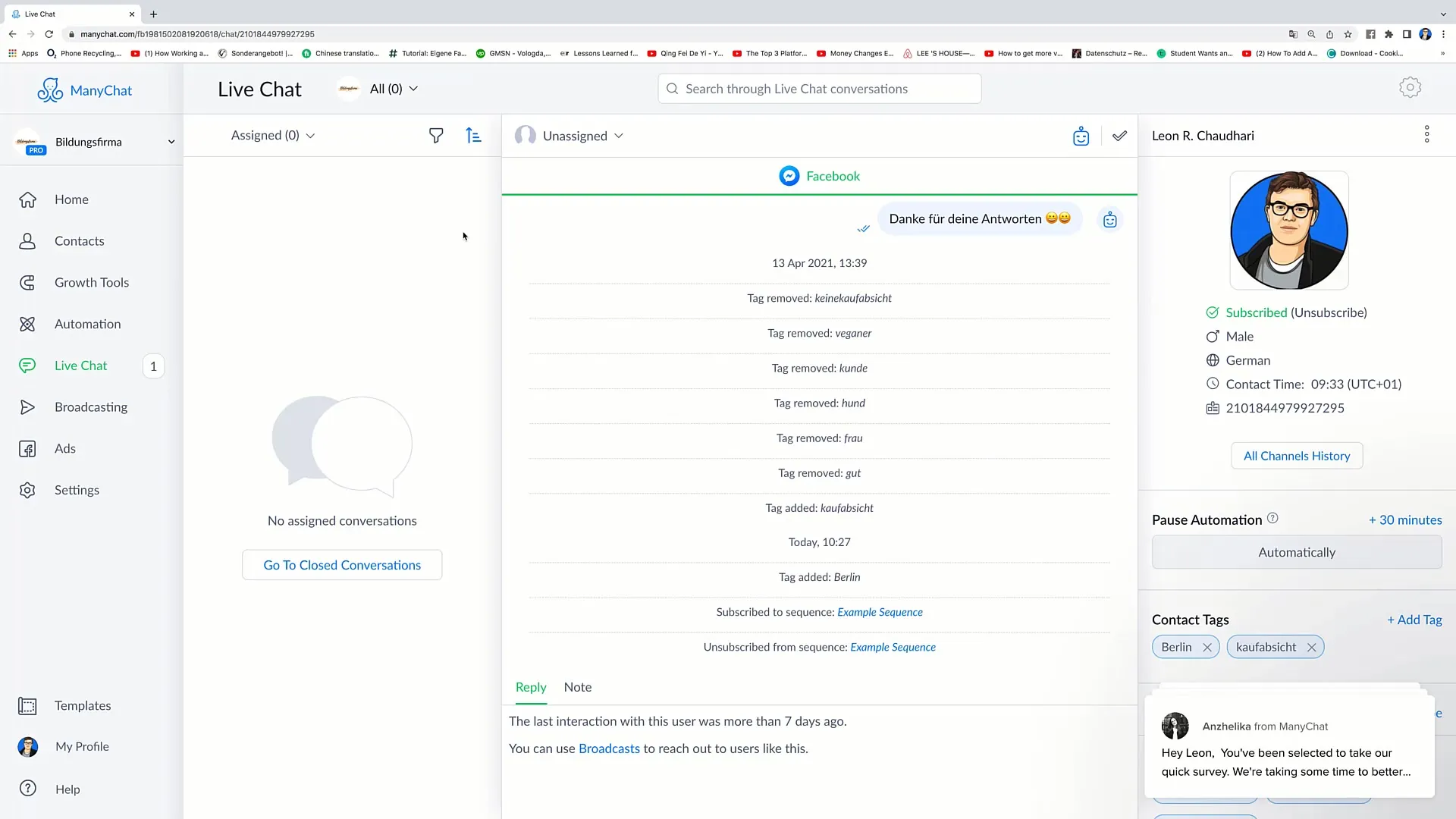
Task: Switch to the Note tab
Action: [x=578, y=687]
